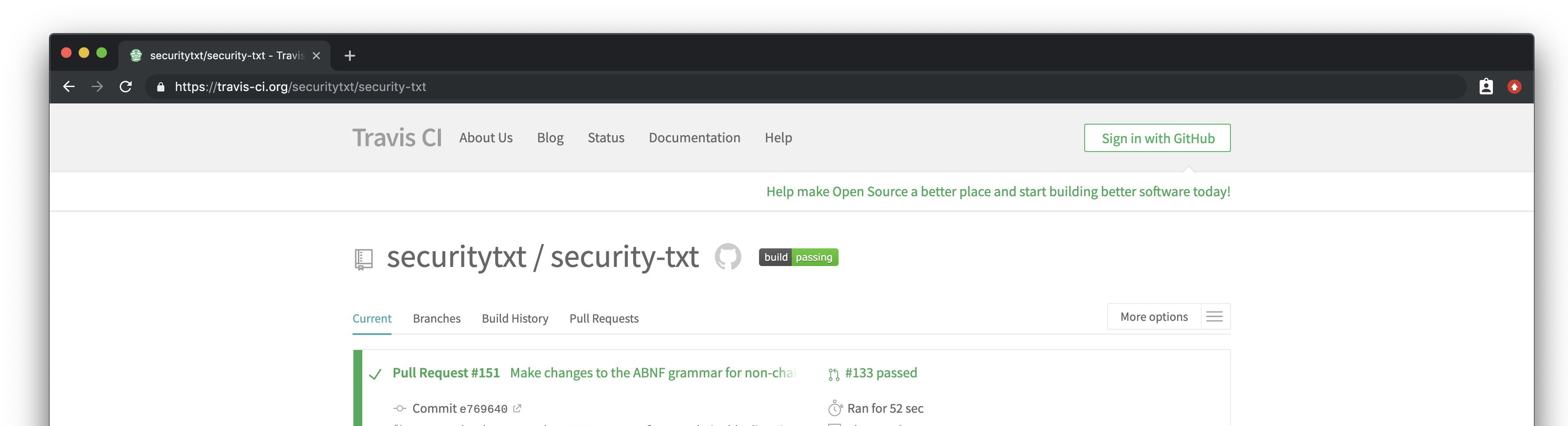Open the #133 passed build link

[x=881, y=373]
